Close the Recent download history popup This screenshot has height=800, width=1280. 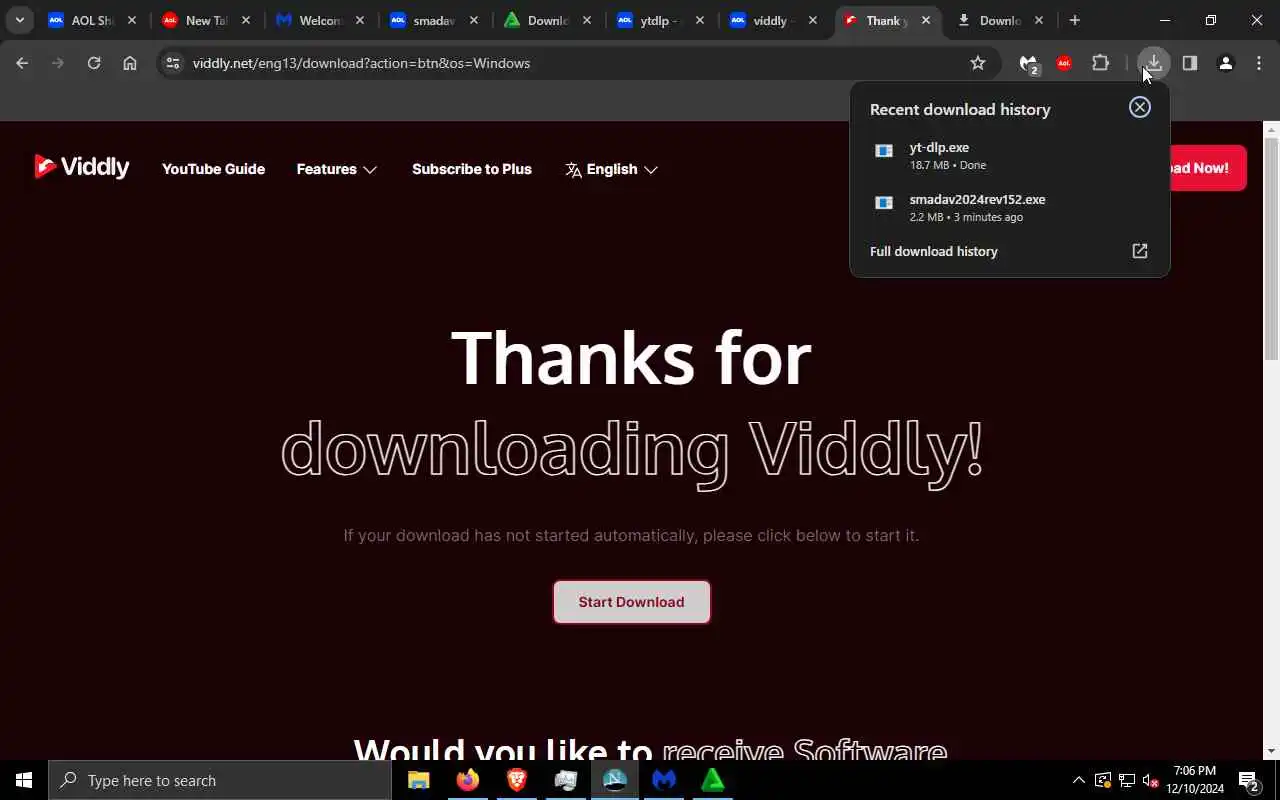point(1140,107)
